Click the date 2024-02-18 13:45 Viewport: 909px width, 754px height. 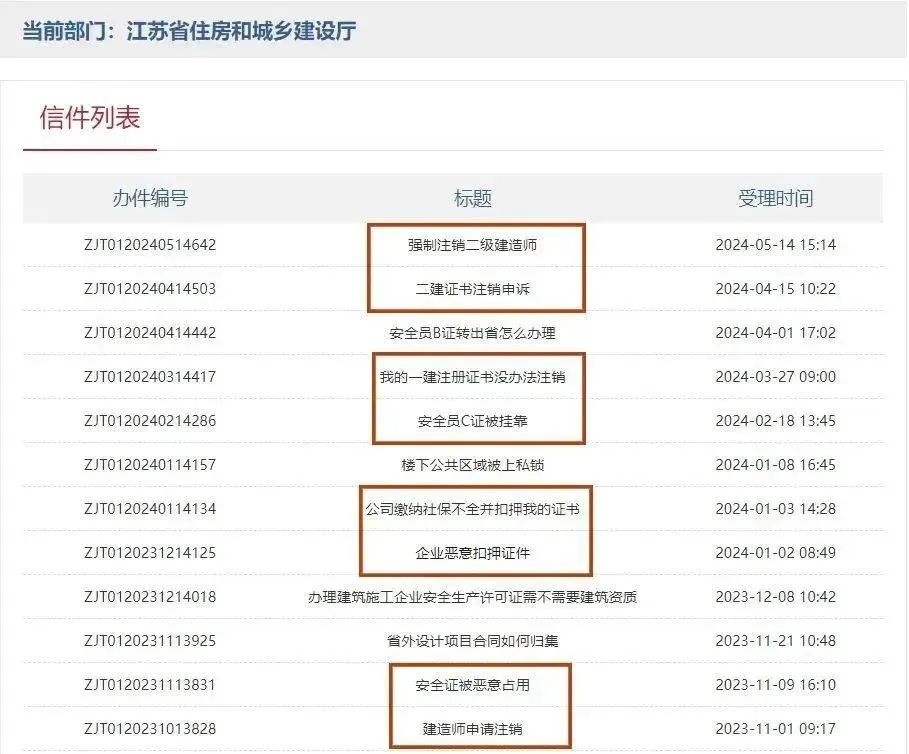click(x=776, y=421)
